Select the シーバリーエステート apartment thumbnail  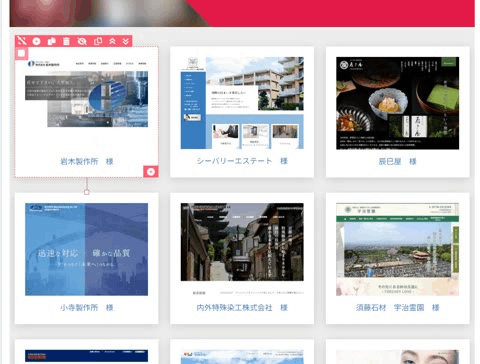242,103
